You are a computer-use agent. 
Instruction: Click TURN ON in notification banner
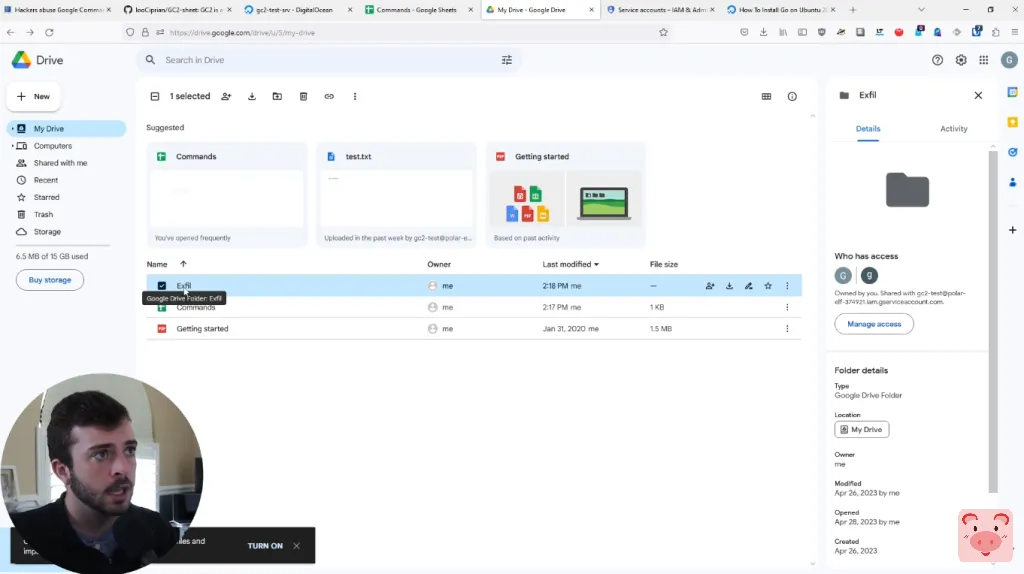click(x=265, y=545)
